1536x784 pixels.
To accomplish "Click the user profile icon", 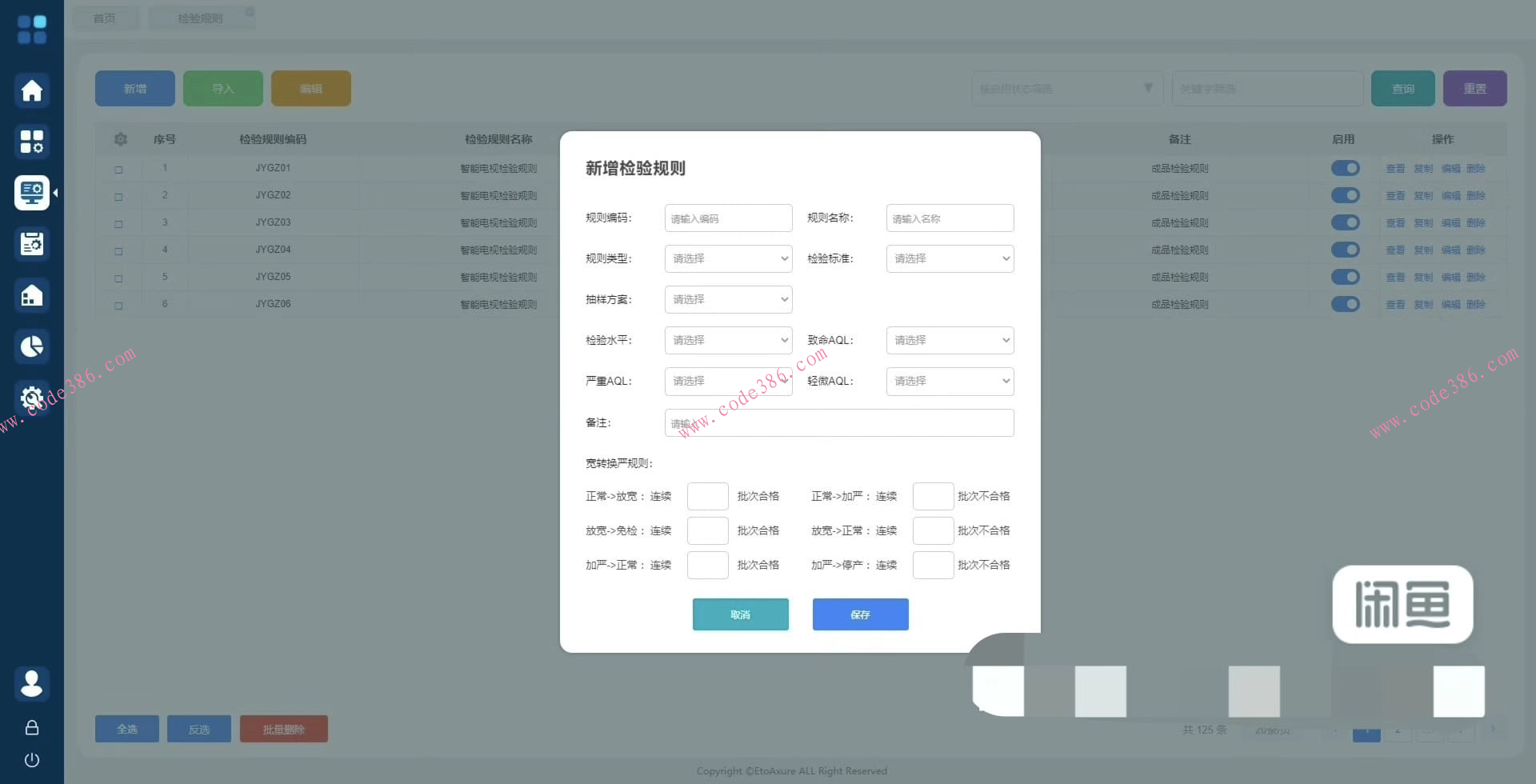I will point(32,683).
